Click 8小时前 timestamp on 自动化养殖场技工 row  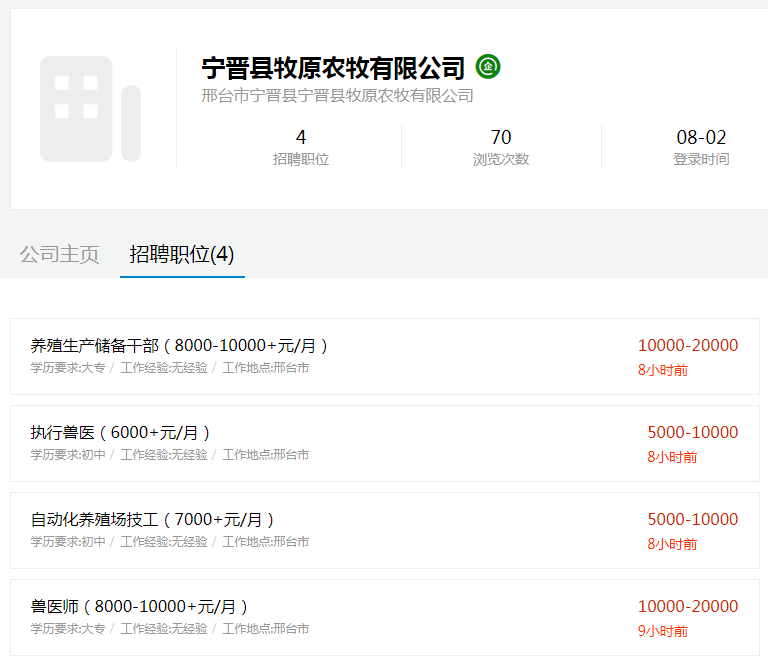click(672, 544)
